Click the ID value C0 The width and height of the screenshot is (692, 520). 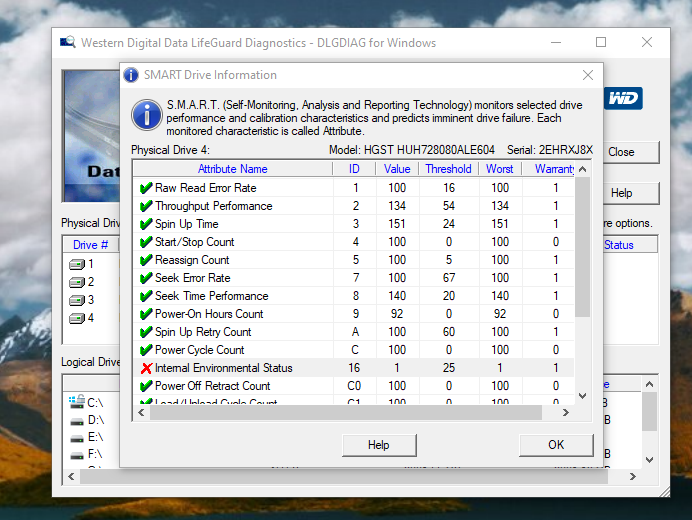tap(354, 386)
